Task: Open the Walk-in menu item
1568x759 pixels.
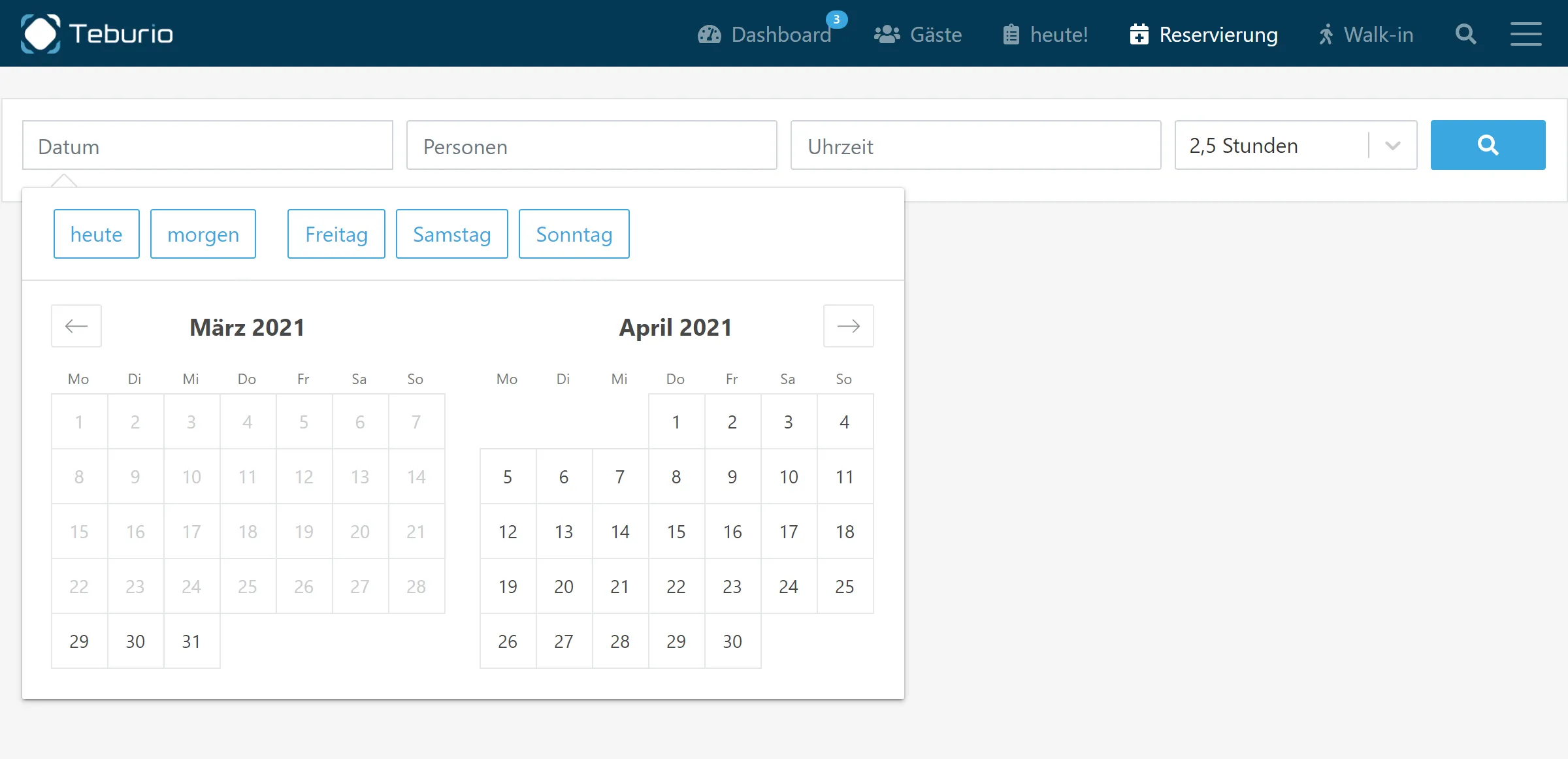Action: (x=1365, y=34)
